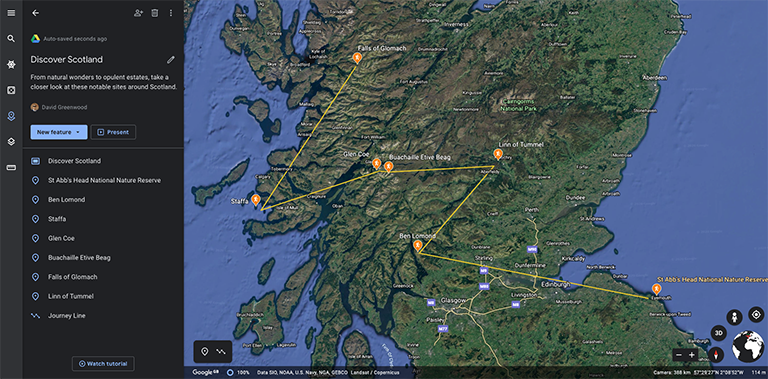Screen dimensions: 768x379
Task: Select Journey Line in feature list
Action: pos(103,316)
